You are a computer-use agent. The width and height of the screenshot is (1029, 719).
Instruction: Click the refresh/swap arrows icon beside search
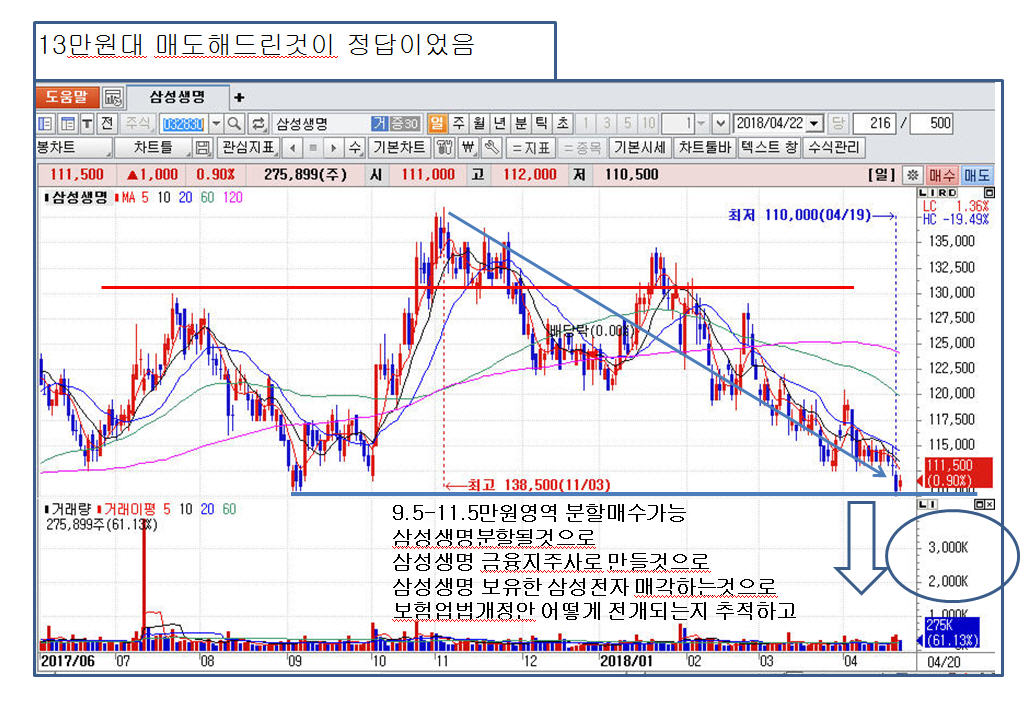(x=260, y=122)
